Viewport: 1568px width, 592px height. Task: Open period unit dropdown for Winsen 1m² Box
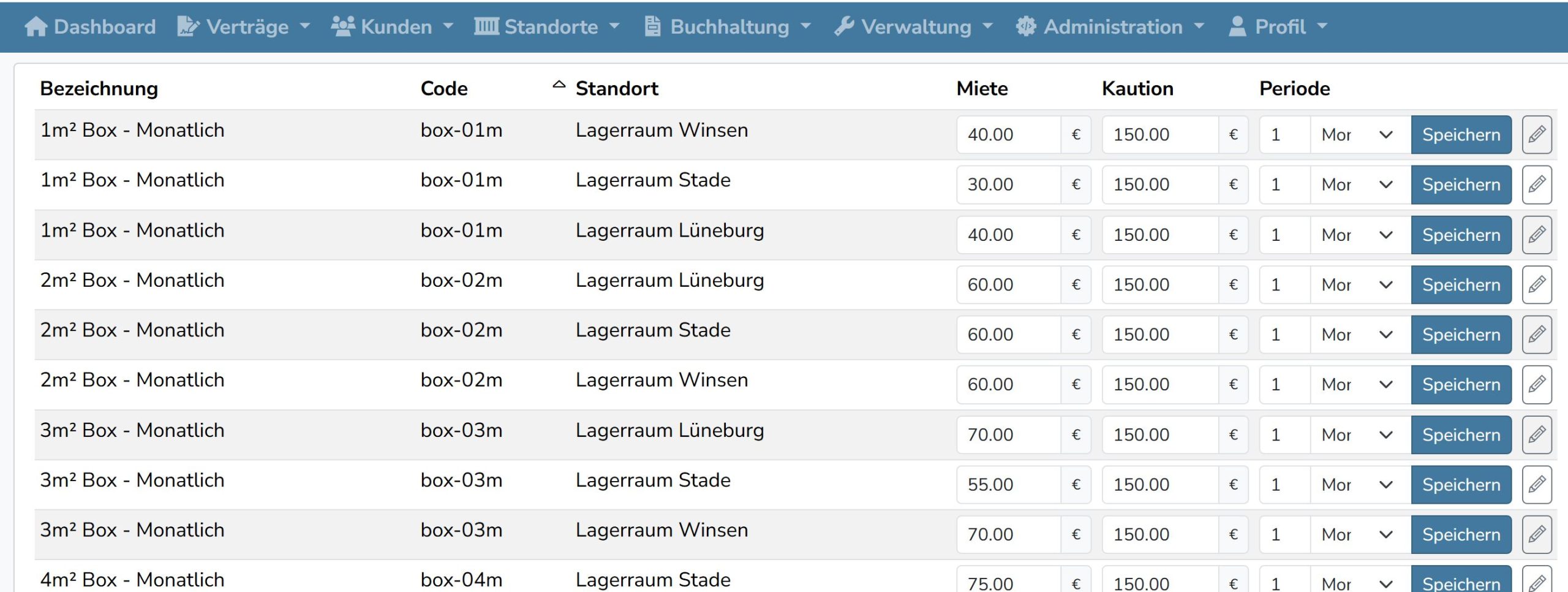tap(1360, 134)
